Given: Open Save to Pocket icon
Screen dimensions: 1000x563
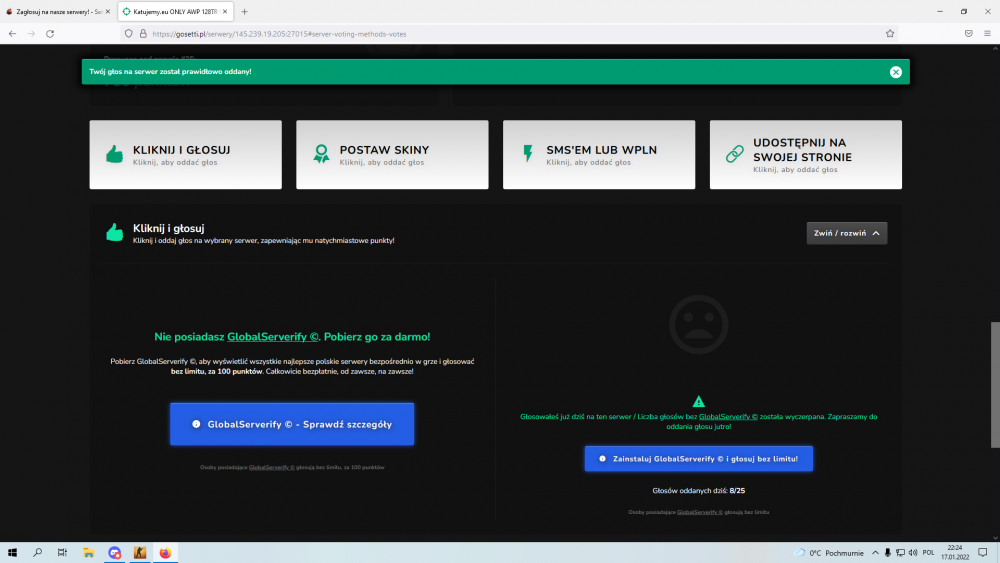Looking at the screenshot, I should pos(969,34).
